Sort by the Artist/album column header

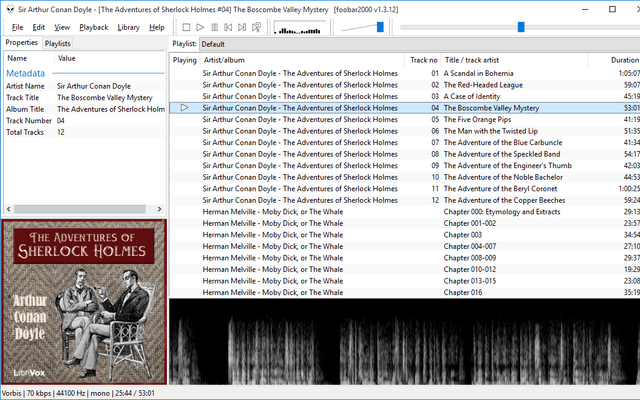click(x=302, y=60)
